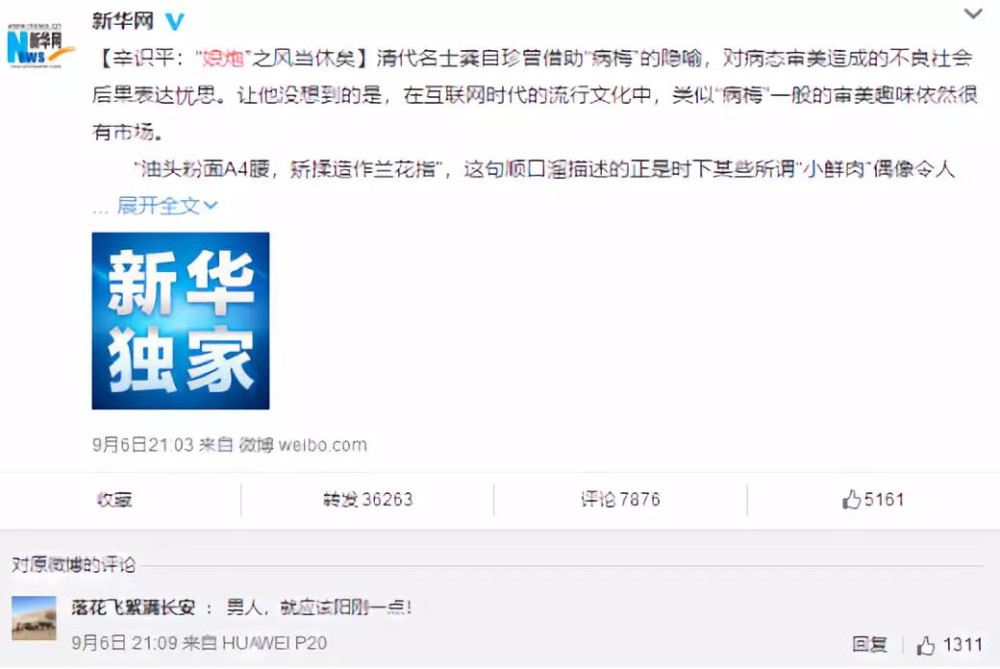Expand full text via 展开全文

pyautogui.click(x=167, y=205)
